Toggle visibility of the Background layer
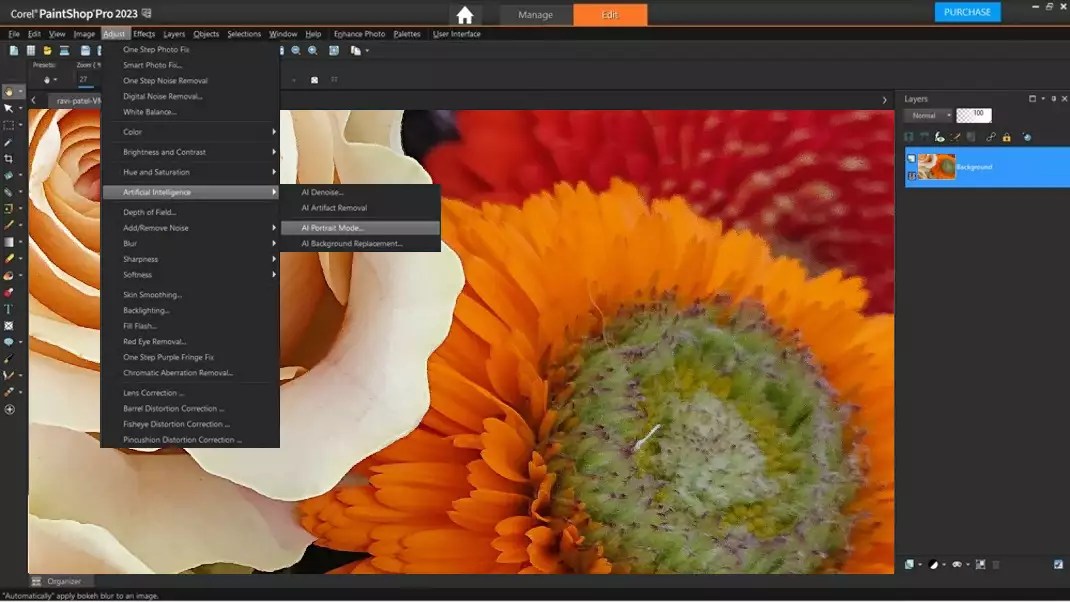Viewport: 1070px width, 602px height. pos(911,158)
